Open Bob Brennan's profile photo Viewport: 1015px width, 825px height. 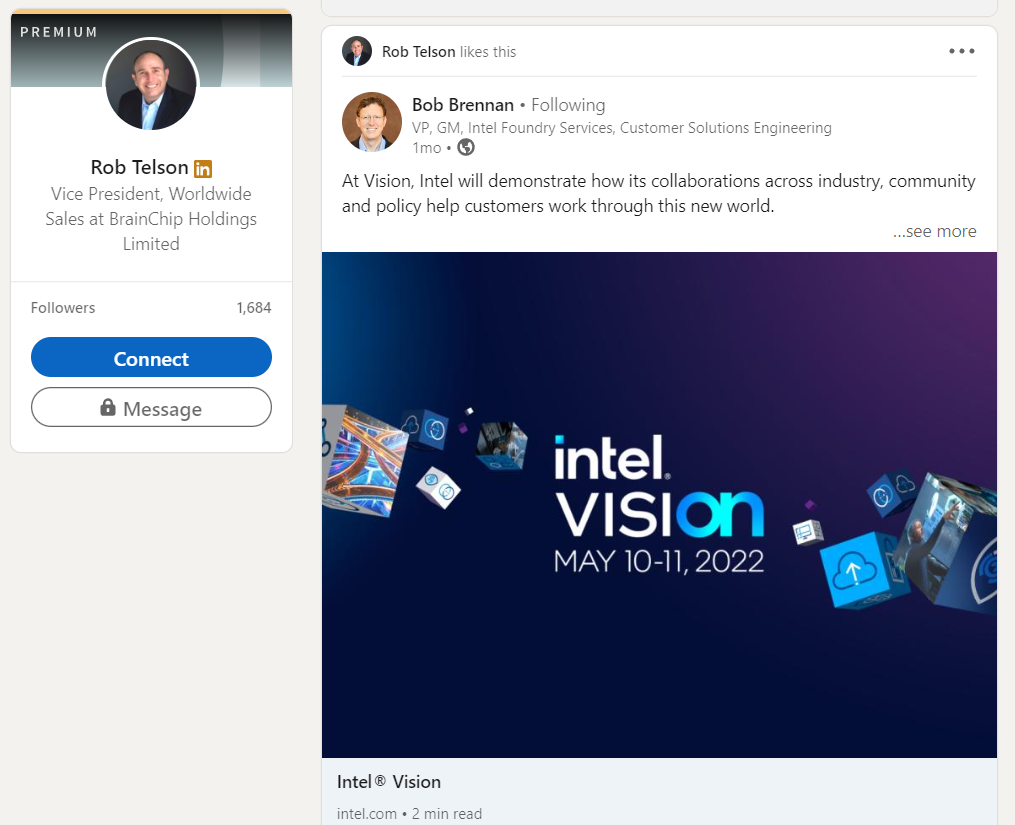point(372,122)
